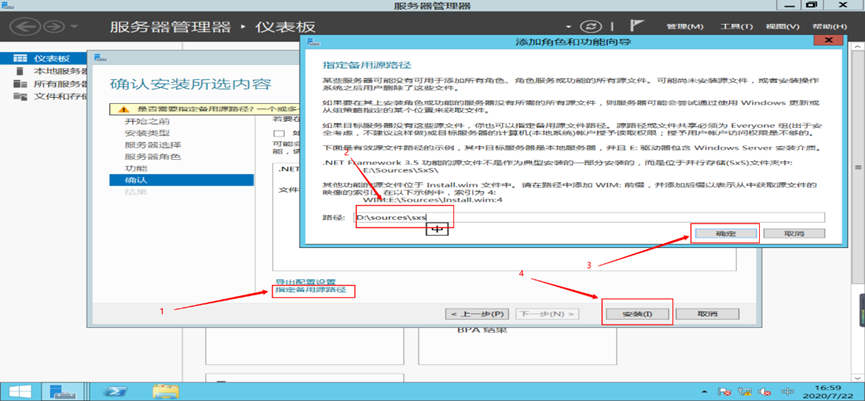Image resolution: width=865 pixels, height=401 pixels.
Task: Click the input method tray icon
Action: (x=786, y=391)
